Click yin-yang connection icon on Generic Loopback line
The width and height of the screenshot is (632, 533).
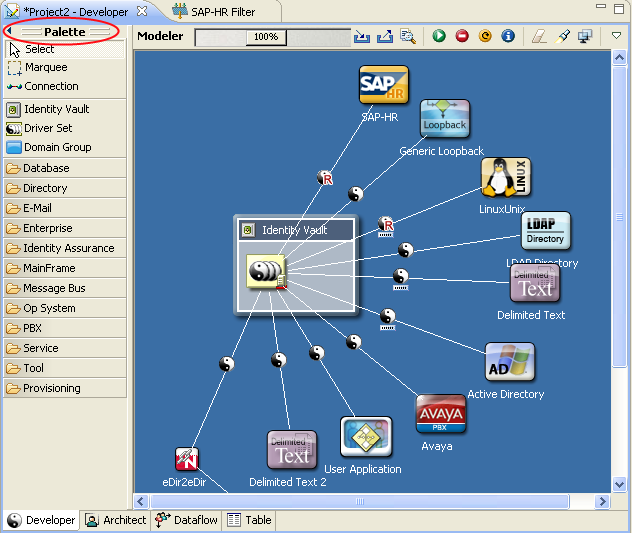tap(356, 194)
